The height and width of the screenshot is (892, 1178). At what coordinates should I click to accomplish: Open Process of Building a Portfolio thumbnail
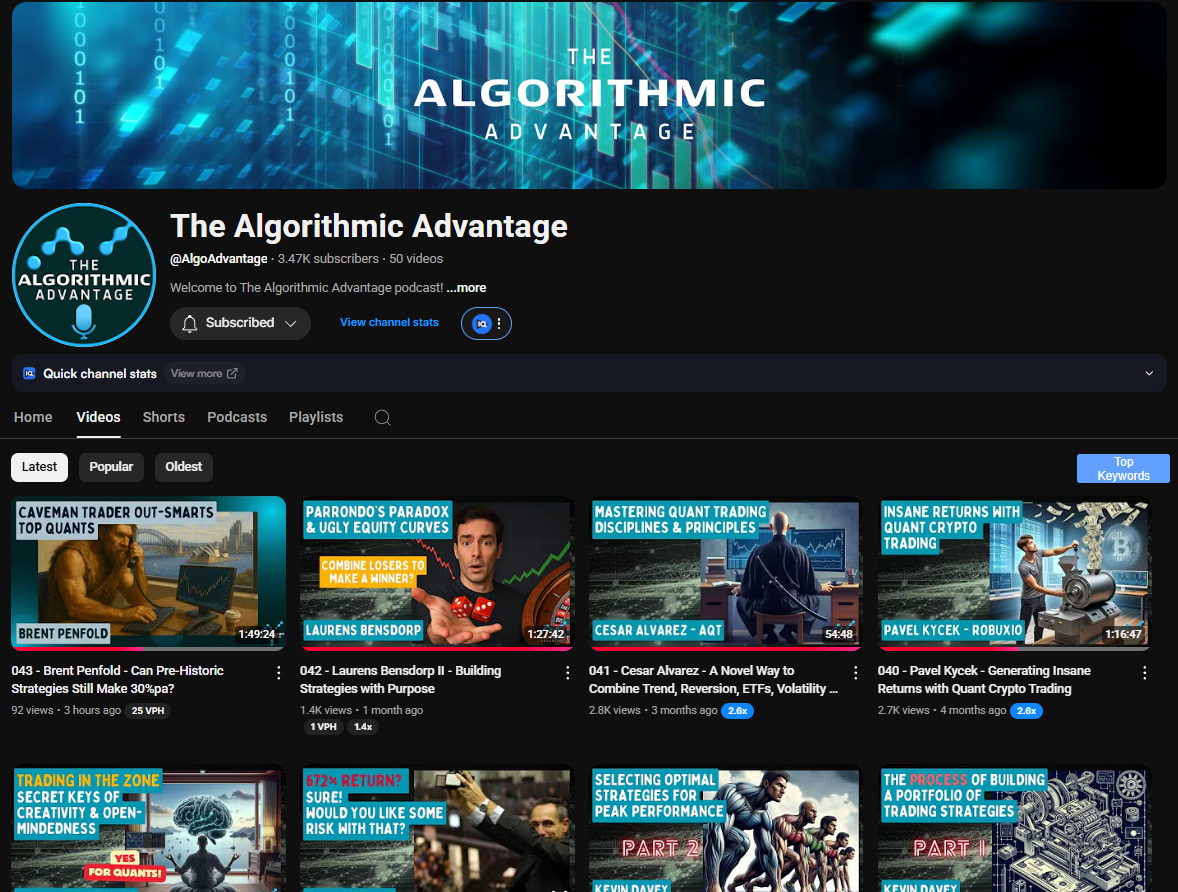point(1013,829)
